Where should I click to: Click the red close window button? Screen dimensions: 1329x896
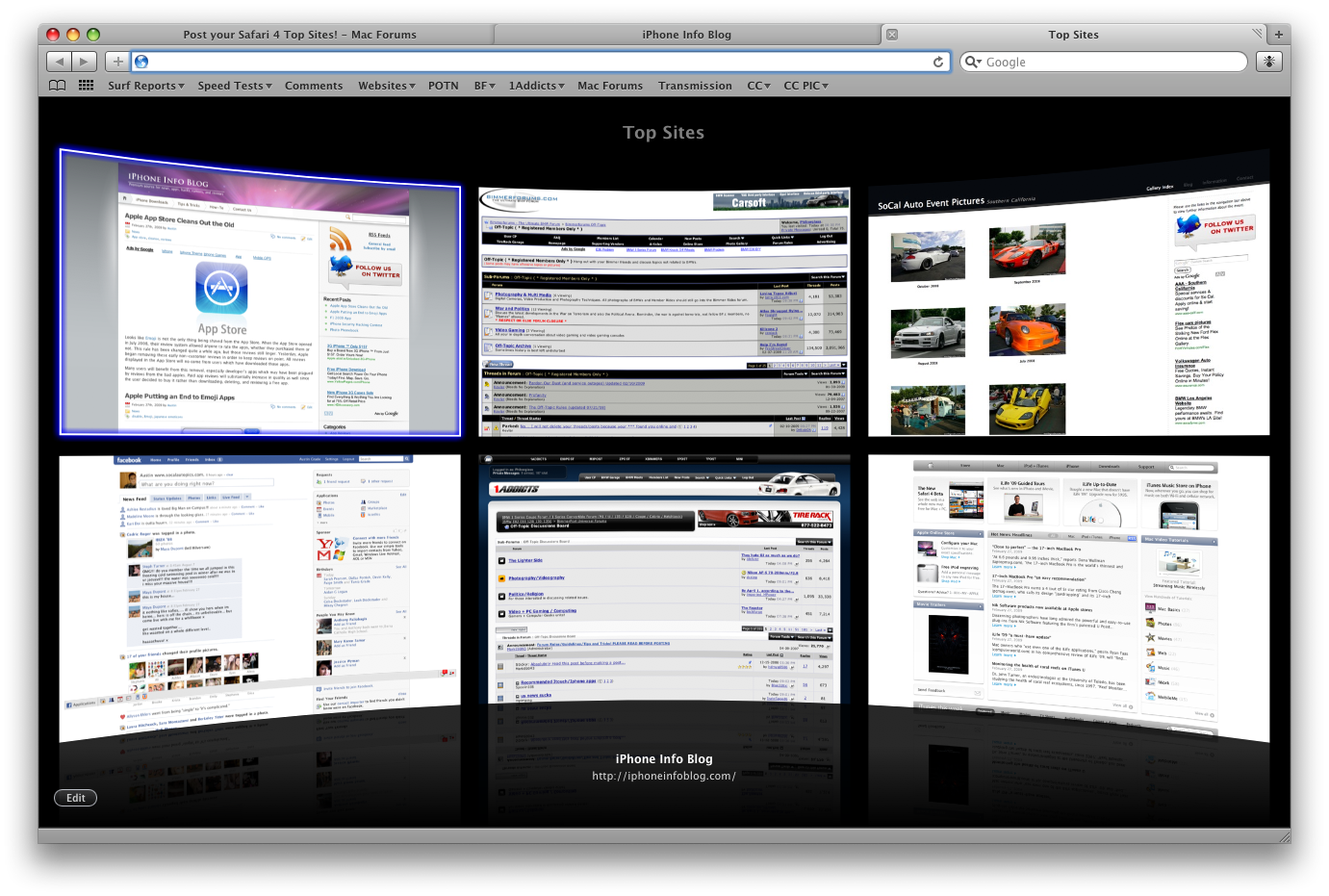53,35
